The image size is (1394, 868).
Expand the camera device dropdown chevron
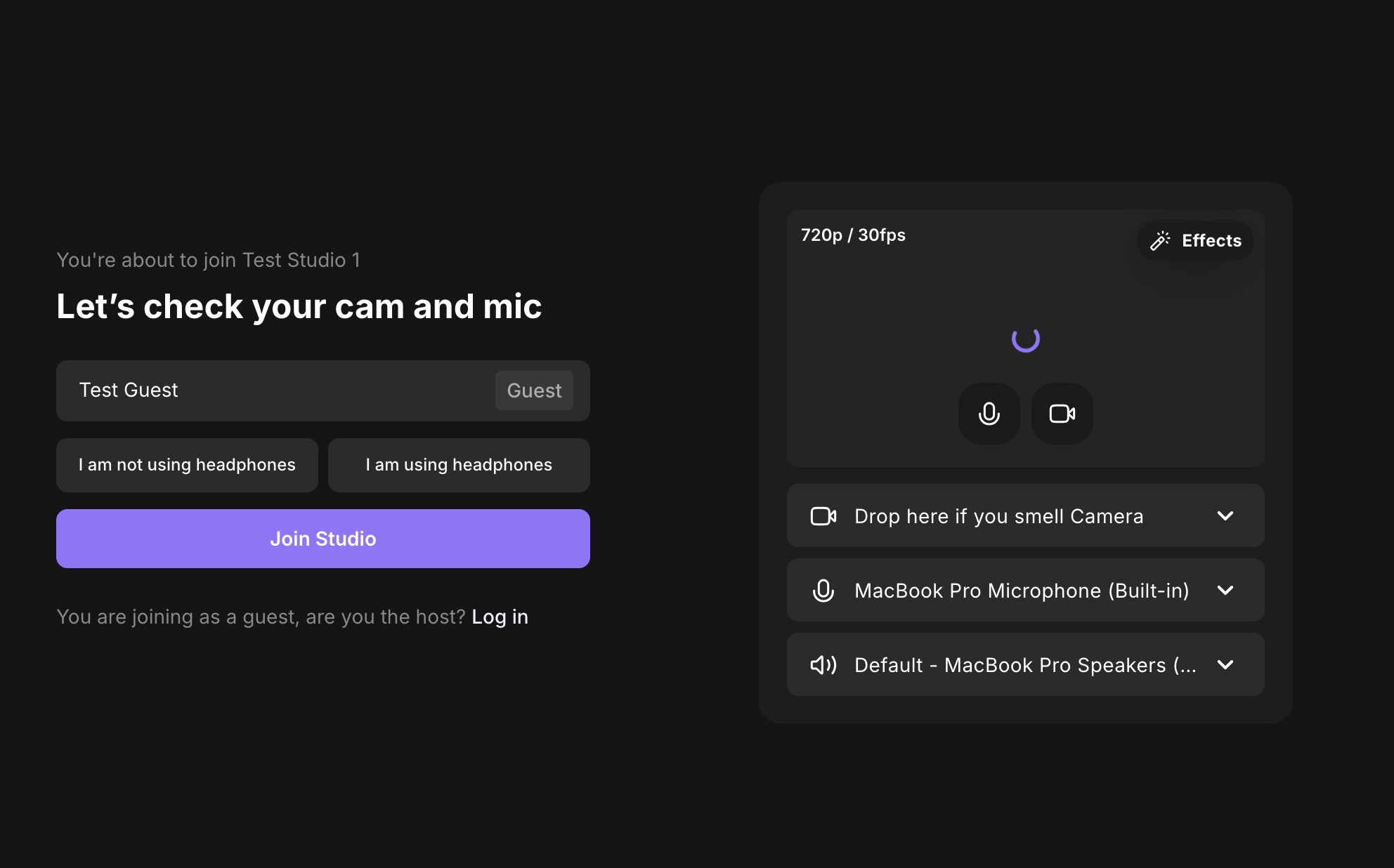coord(1225,516)
